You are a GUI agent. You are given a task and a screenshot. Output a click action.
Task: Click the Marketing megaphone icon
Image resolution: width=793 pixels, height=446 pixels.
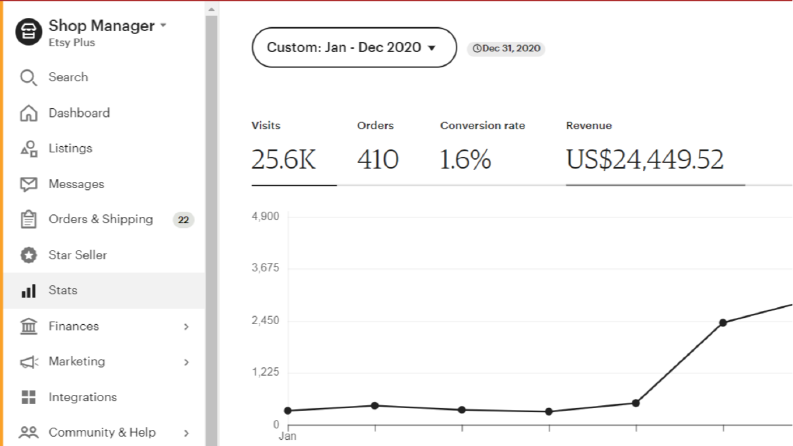(x=28, y=362)
